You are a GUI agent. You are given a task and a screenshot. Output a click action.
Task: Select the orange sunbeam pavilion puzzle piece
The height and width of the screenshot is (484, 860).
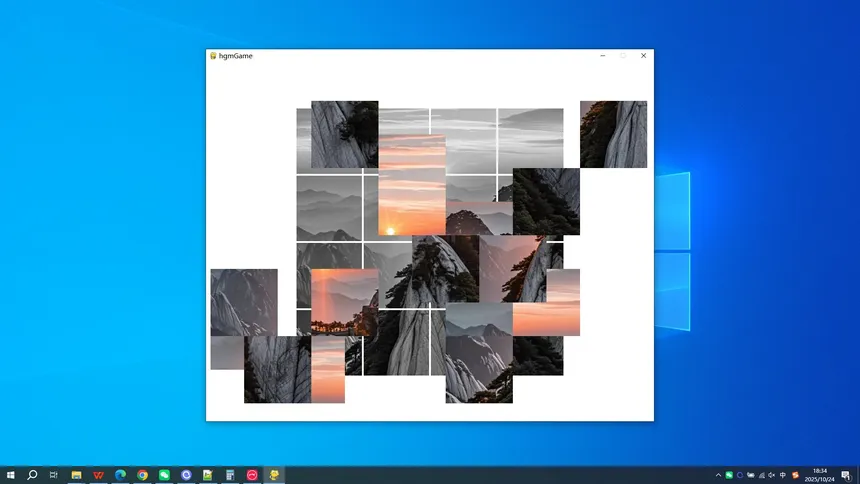pyautogui.click(x=344, y=301)
